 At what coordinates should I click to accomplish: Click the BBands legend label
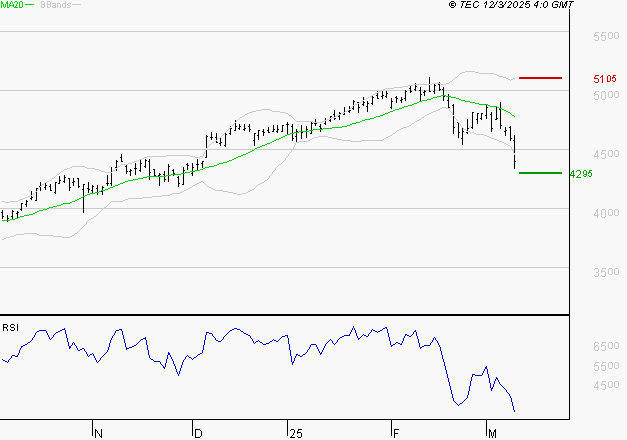[x=56, y=5]
